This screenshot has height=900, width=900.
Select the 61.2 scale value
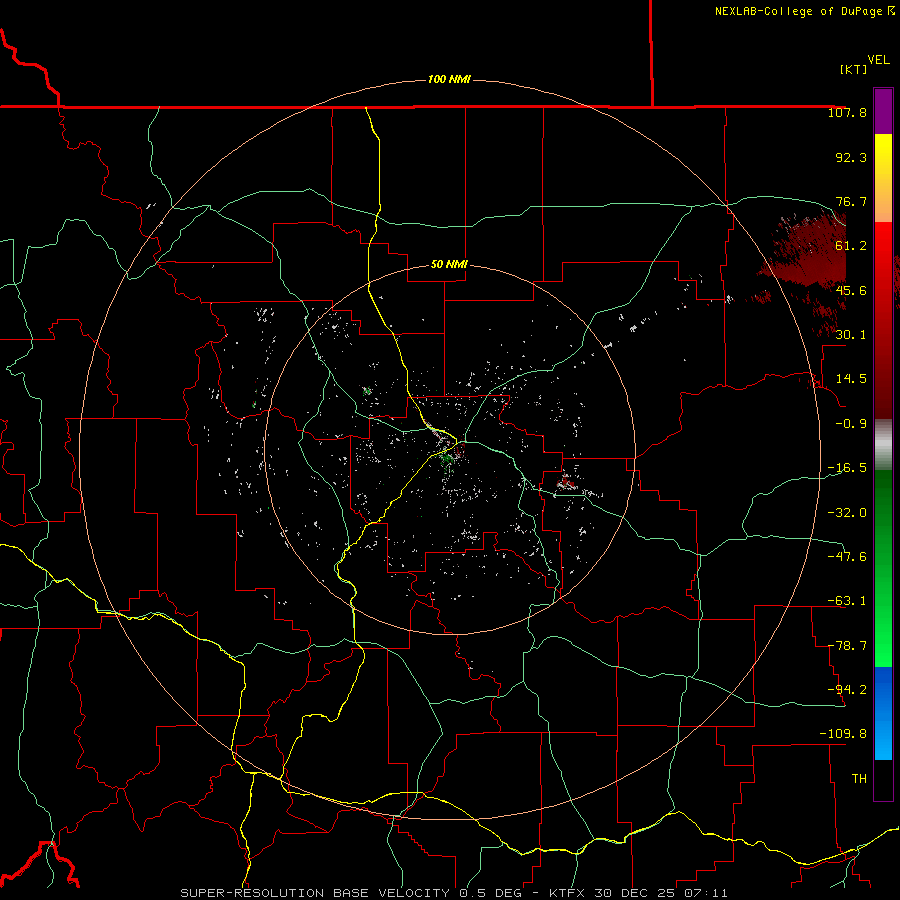coord(851,246)
